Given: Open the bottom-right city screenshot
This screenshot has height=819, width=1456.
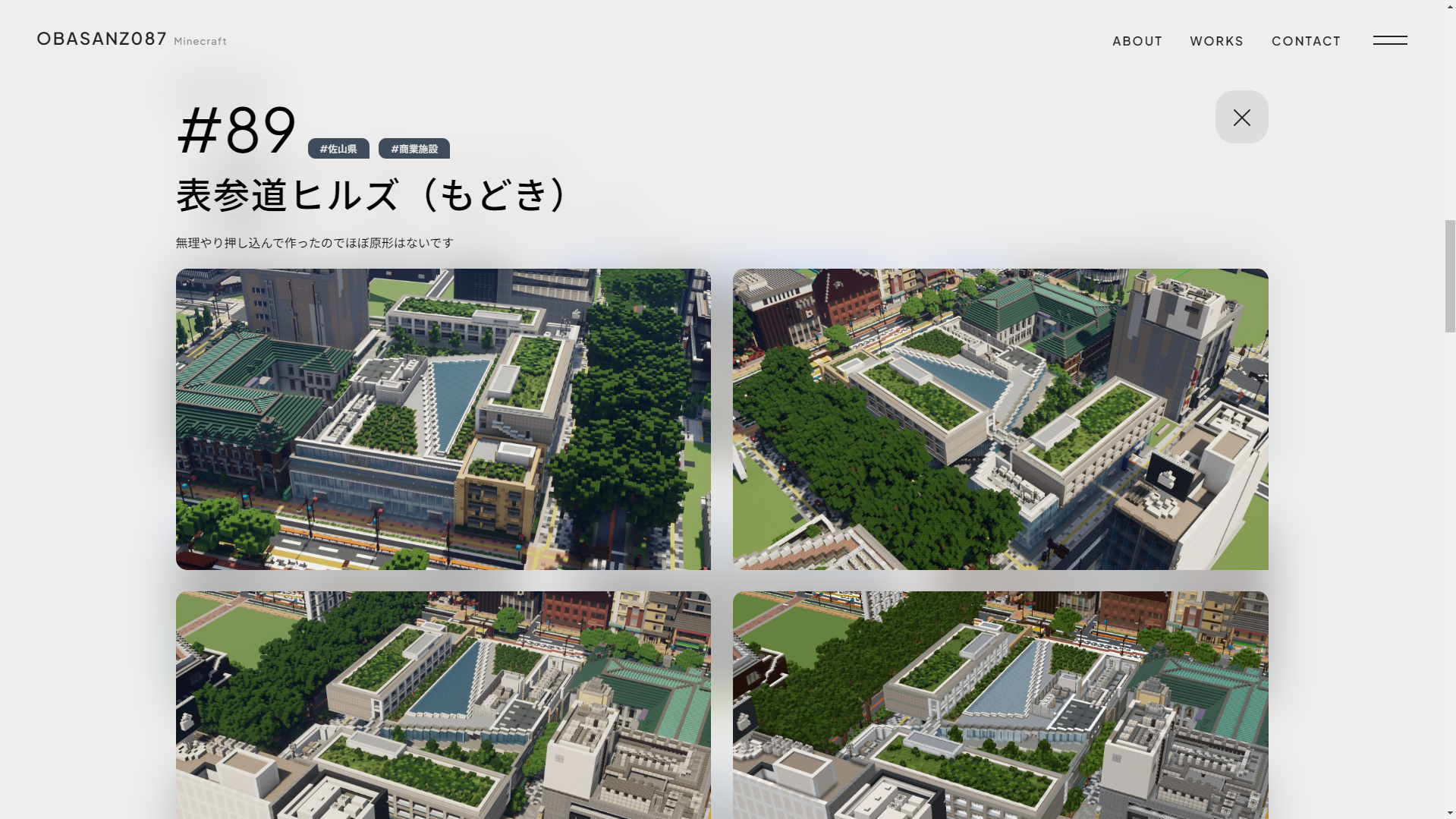Looking at the screenshot, I should coord(1000,704).
